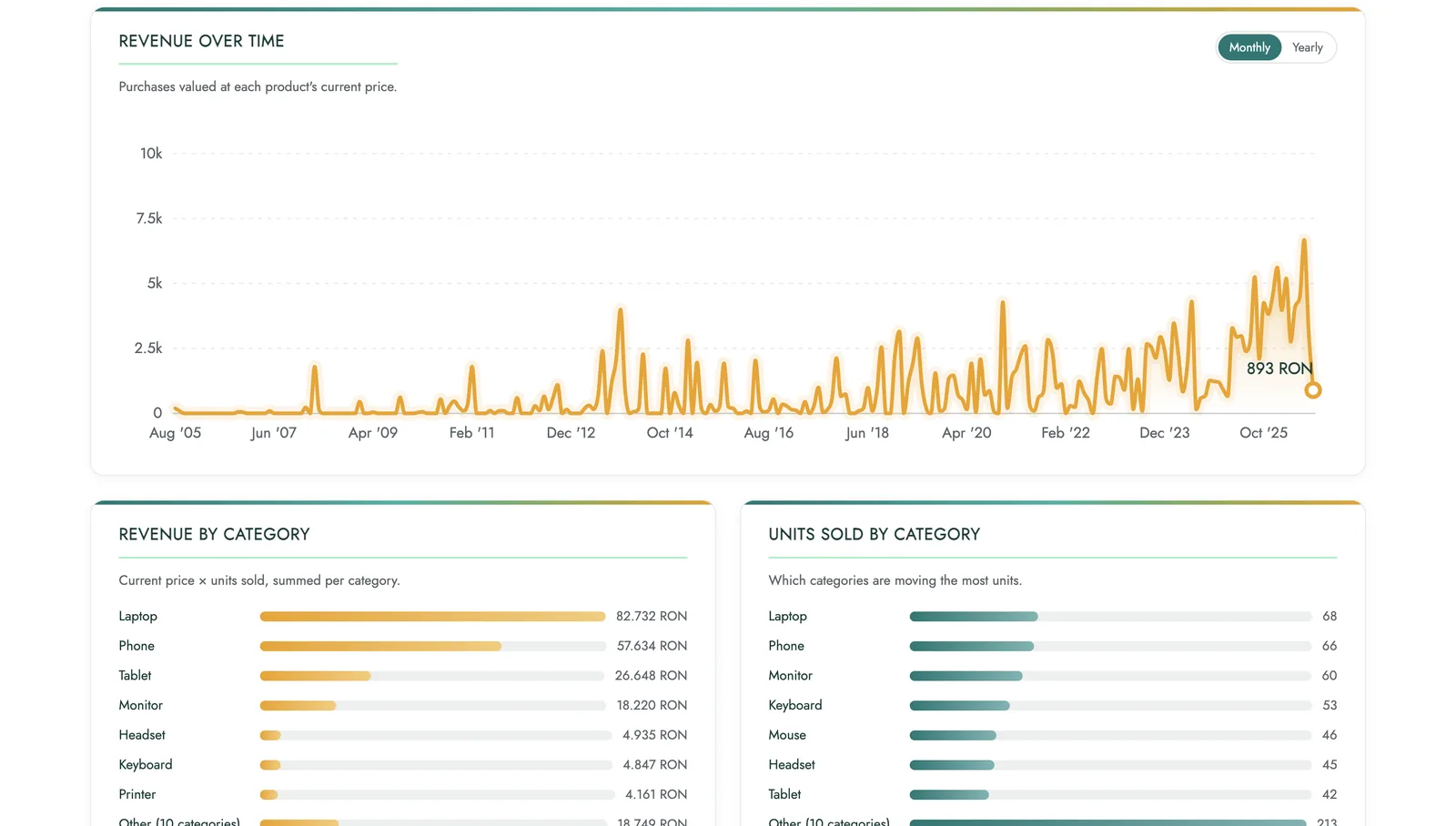This screenshot has height=826, width=1456.
Task: Click the units count 45 for Headset
Action: coord(1330,764)
